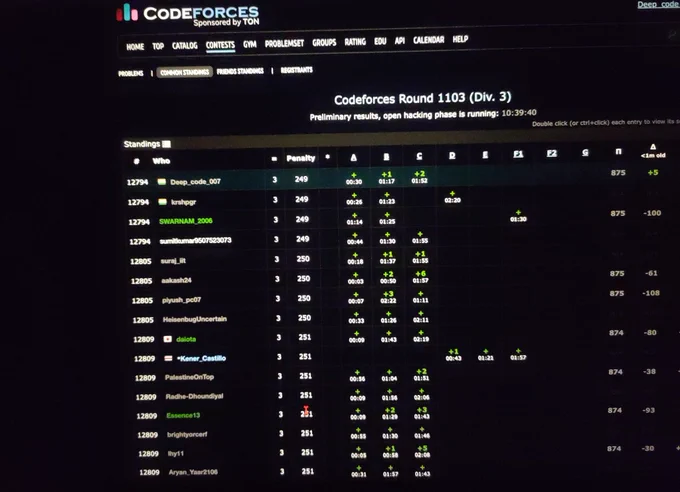Open Kener_Castillo user profile
Image resolution: width=680 pixels, height=492 pixels.
point(202,358)
